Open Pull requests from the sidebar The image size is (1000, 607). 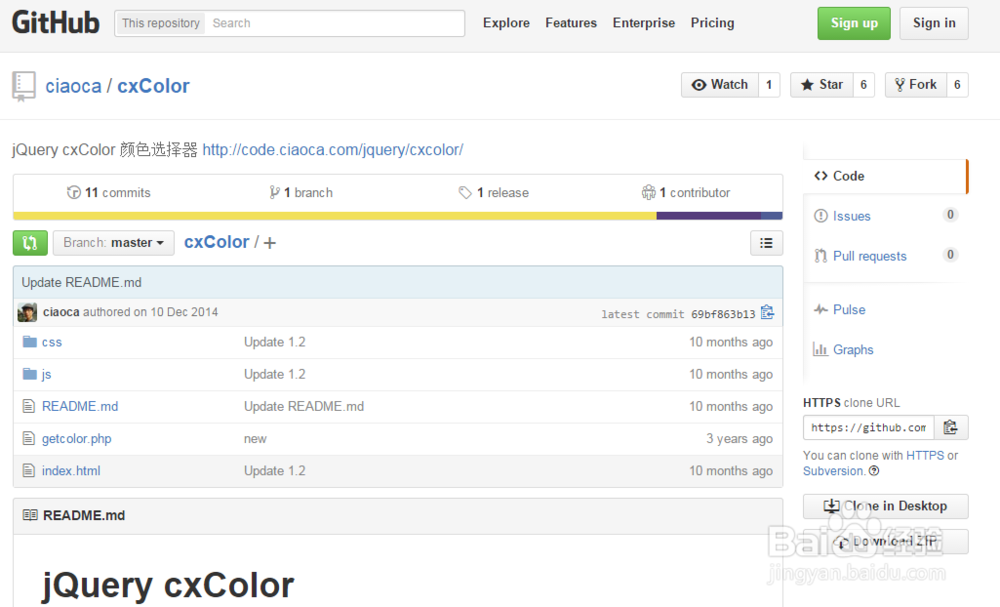(868, 256)
